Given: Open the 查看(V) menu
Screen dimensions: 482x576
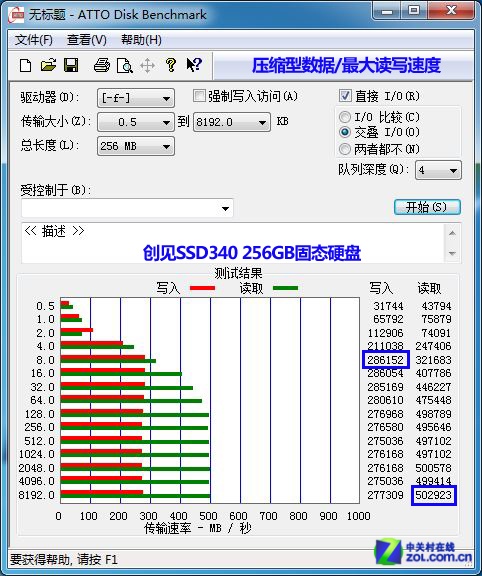Looking at the screenshot, I should 87,40.
